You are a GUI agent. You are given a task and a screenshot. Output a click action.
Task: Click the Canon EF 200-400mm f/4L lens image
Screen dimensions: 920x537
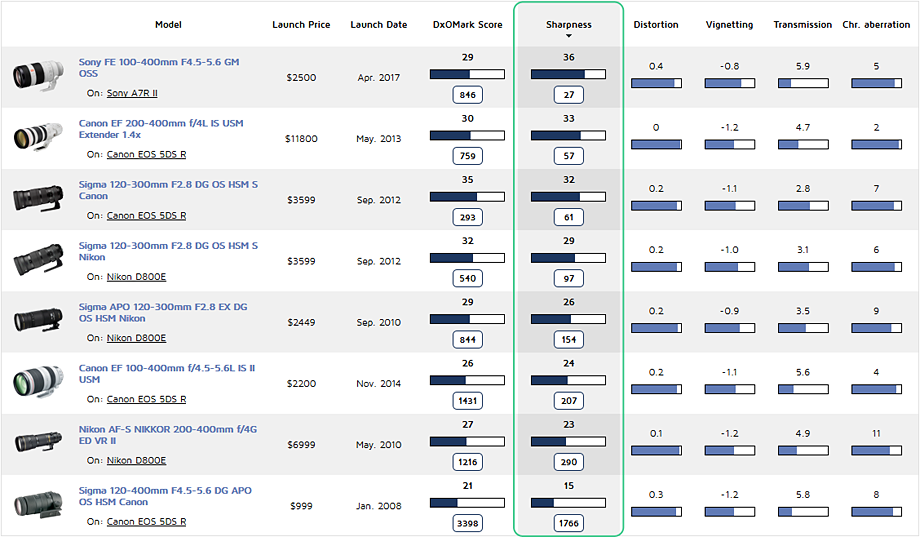pos(39,137)
